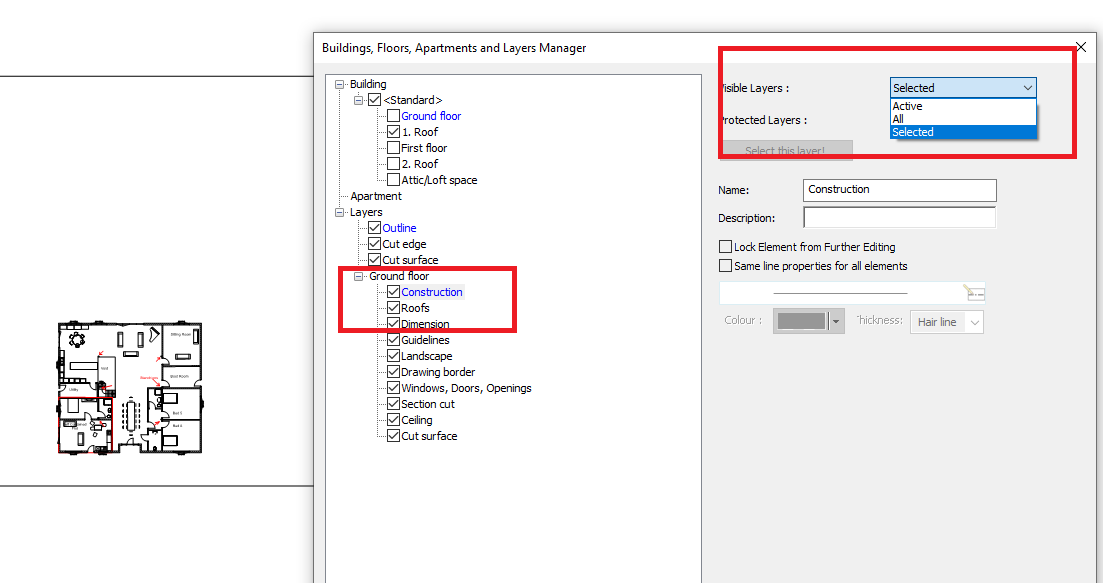Select the Ceiling layer name

416,420
